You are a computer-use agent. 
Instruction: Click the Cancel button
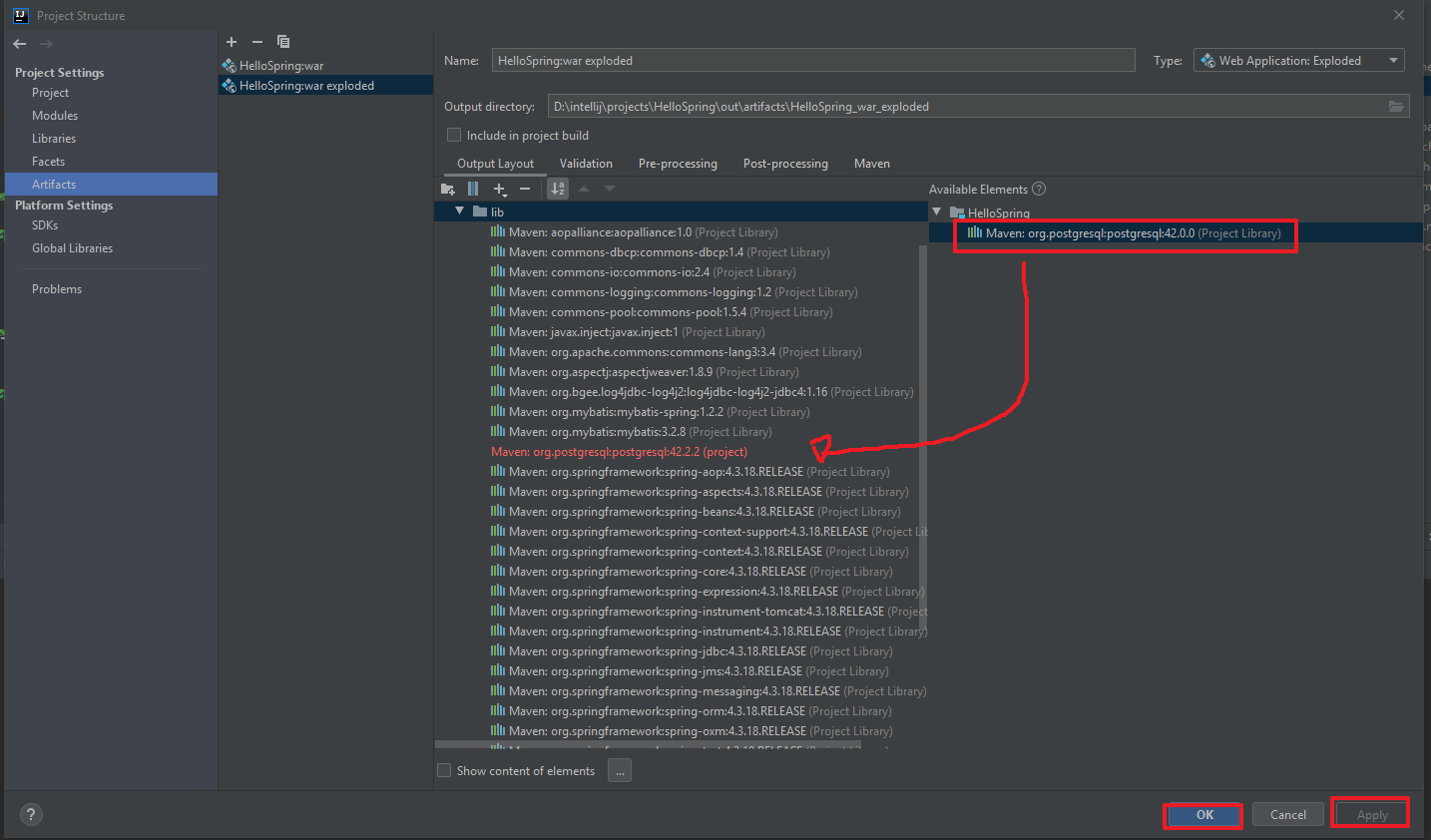[x=1287, y=815]
